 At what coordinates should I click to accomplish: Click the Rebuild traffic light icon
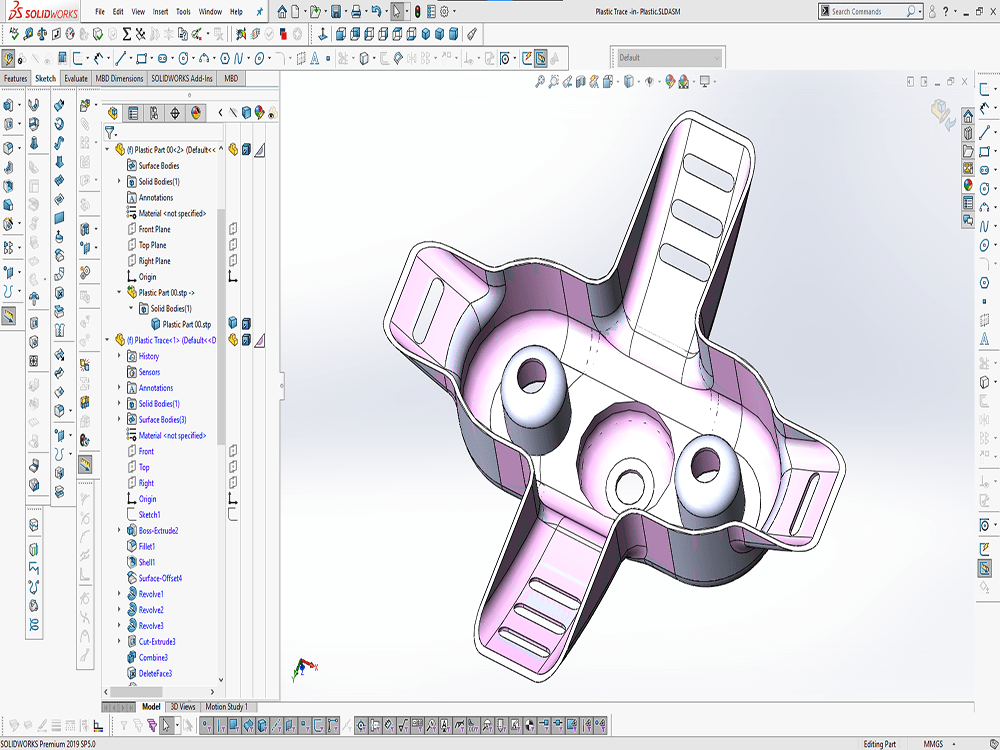418,11
